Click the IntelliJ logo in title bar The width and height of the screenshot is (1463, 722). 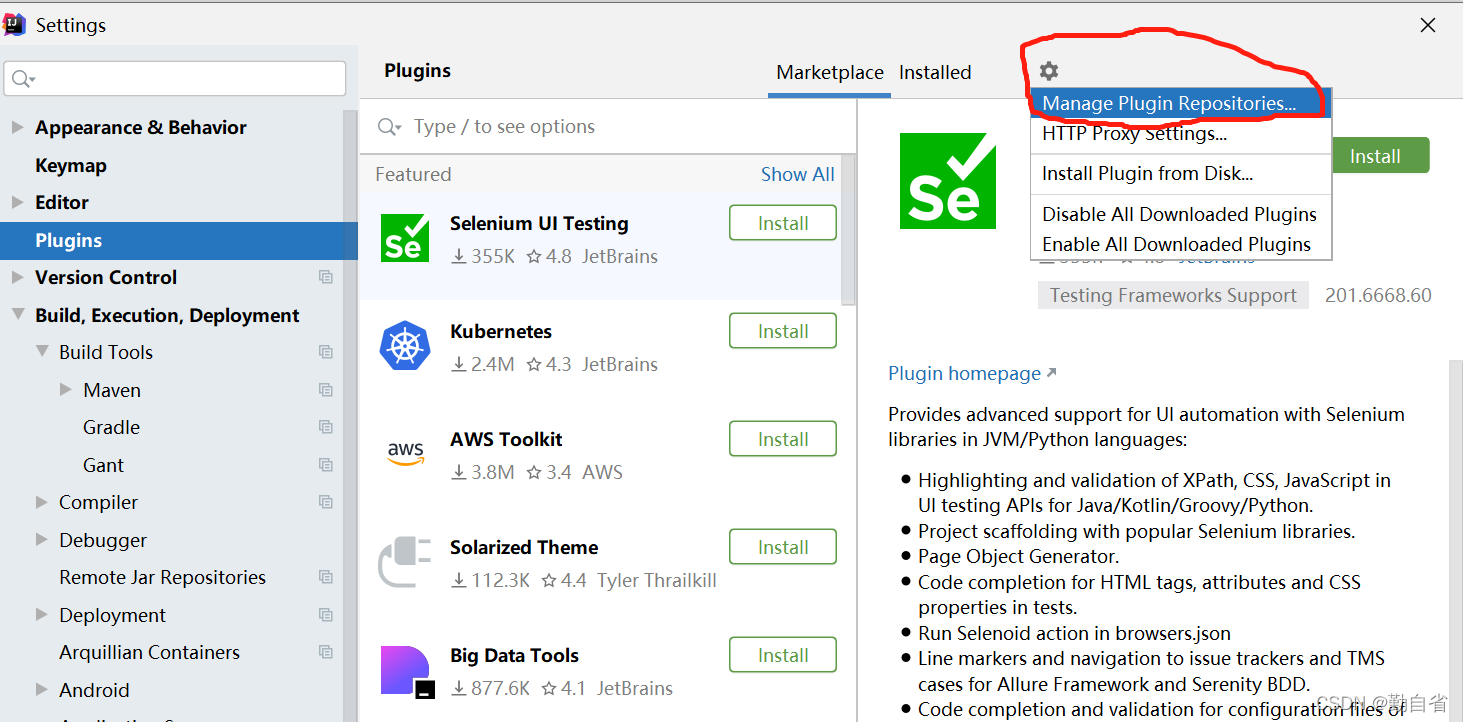coord(14,25)
